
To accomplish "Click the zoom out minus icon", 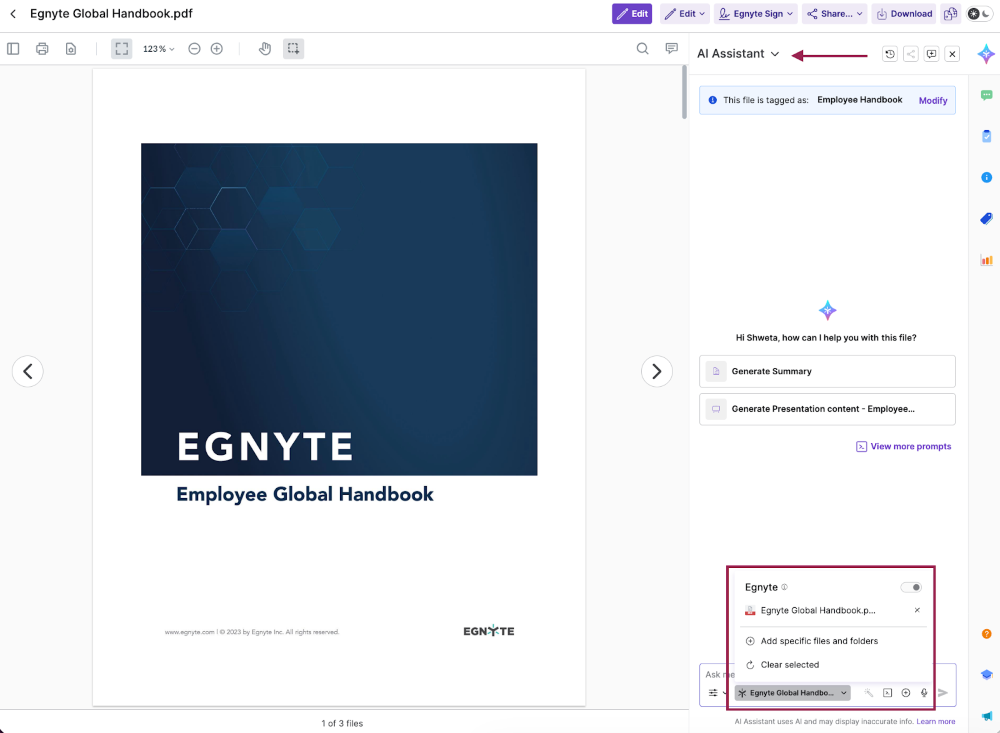I will 194,49.
